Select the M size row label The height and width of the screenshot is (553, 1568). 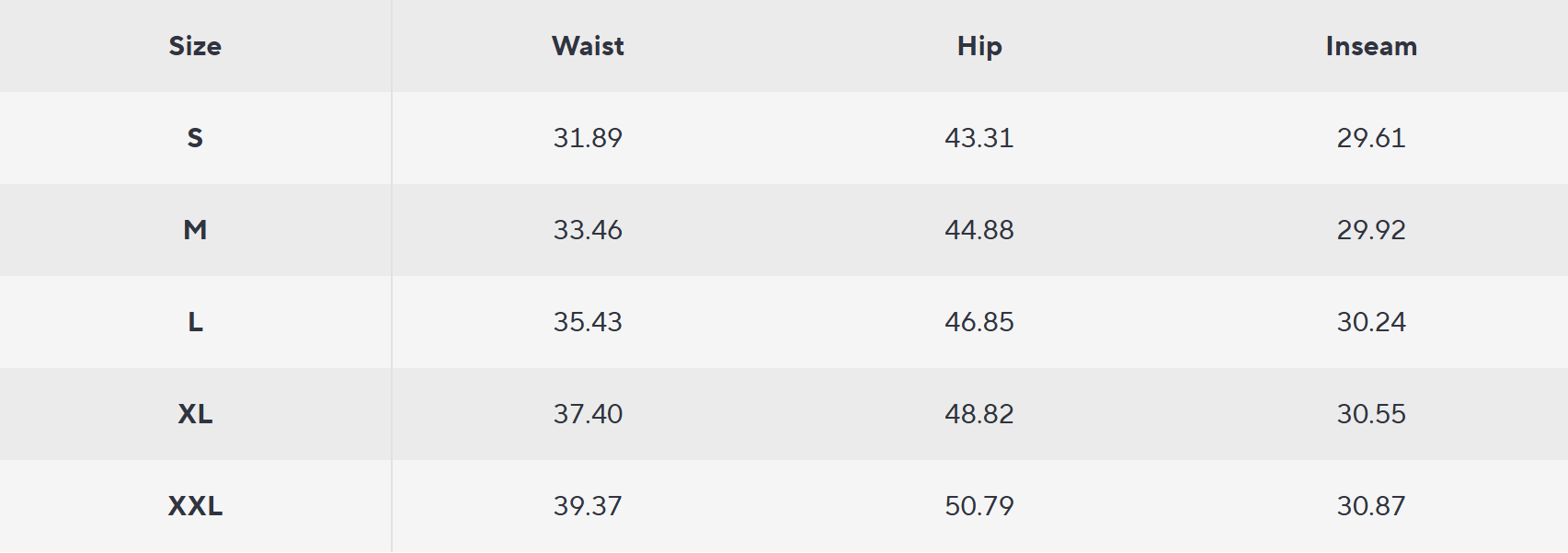point(195,230)
